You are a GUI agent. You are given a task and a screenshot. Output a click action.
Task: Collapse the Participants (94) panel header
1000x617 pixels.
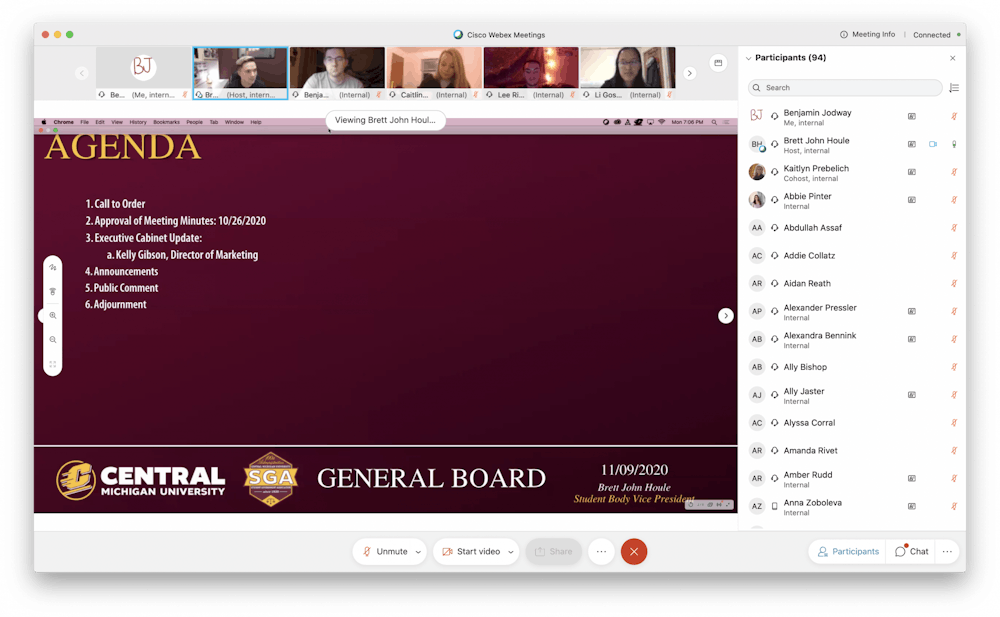[x=750, y=58]
